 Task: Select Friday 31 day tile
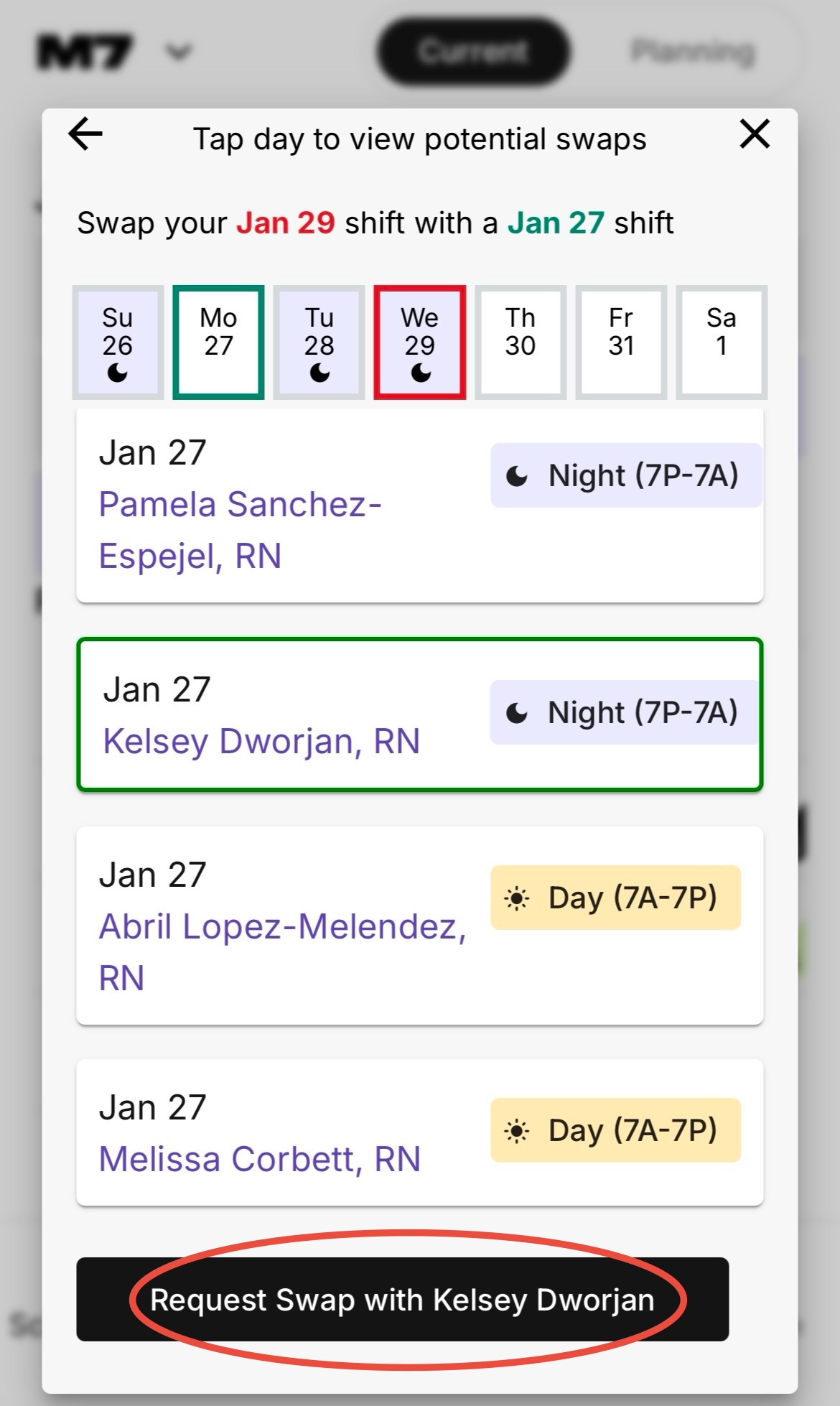pyautogui.click(x=621, y=343)
